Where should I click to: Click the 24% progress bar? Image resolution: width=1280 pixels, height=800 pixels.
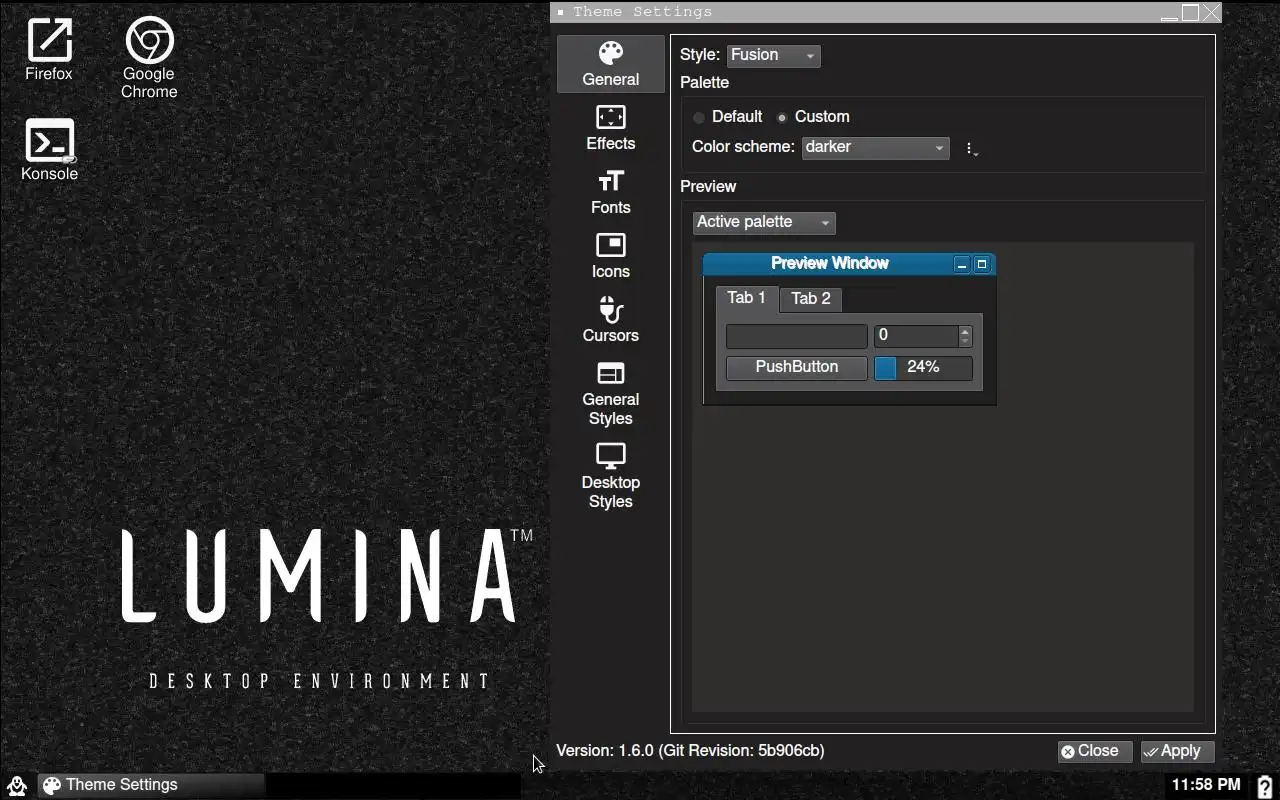[923, 367]
